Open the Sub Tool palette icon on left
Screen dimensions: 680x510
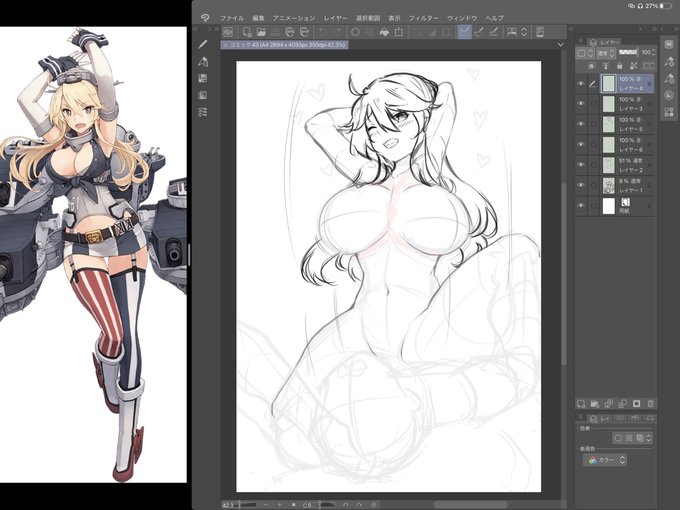[203, 62]
